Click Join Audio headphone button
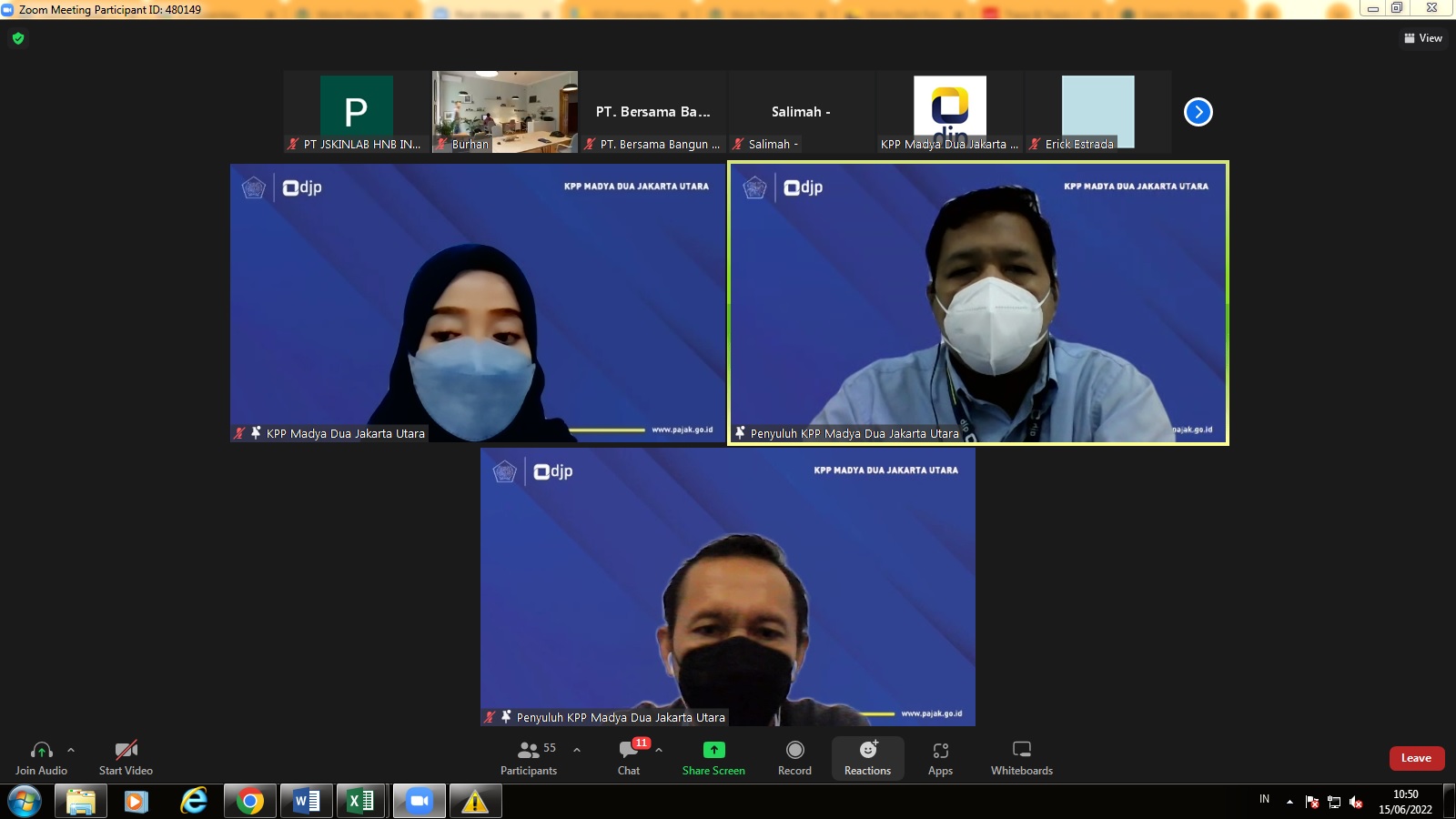Screen dimensions: 1456x819 [41, 757]
